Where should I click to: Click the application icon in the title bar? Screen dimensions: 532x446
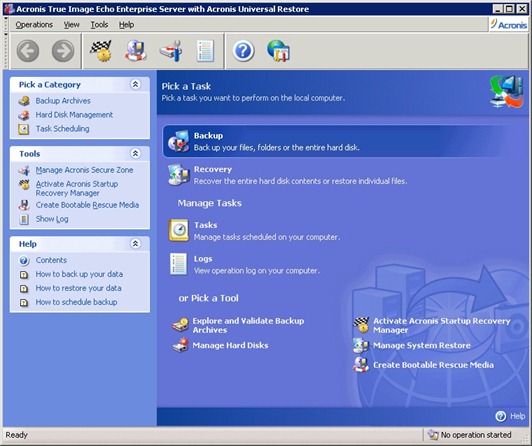pos(9,9)
